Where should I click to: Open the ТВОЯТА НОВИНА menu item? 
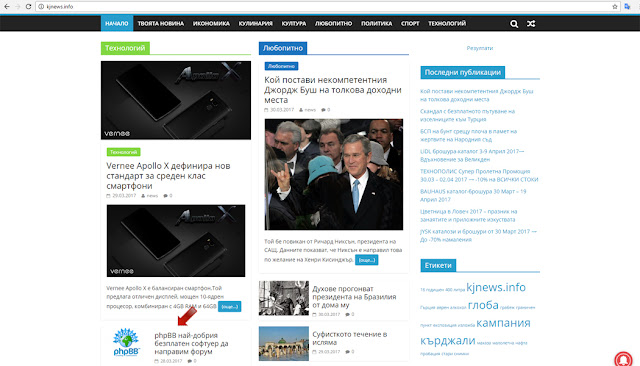(x=161, y=23)
